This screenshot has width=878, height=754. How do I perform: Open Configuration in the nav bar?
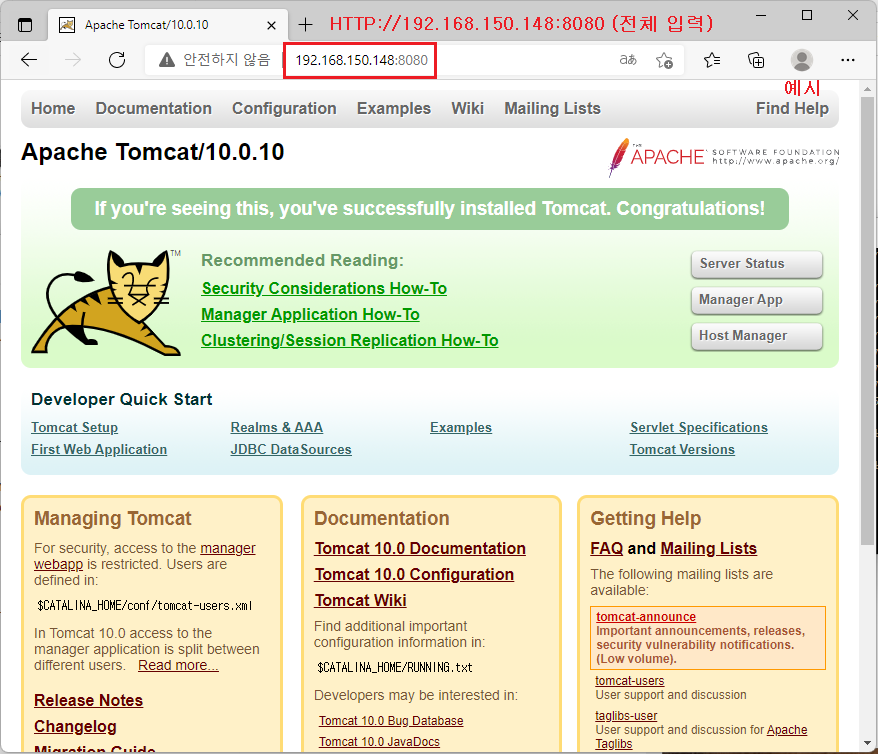pyautogui.click(x=284, y=109)
